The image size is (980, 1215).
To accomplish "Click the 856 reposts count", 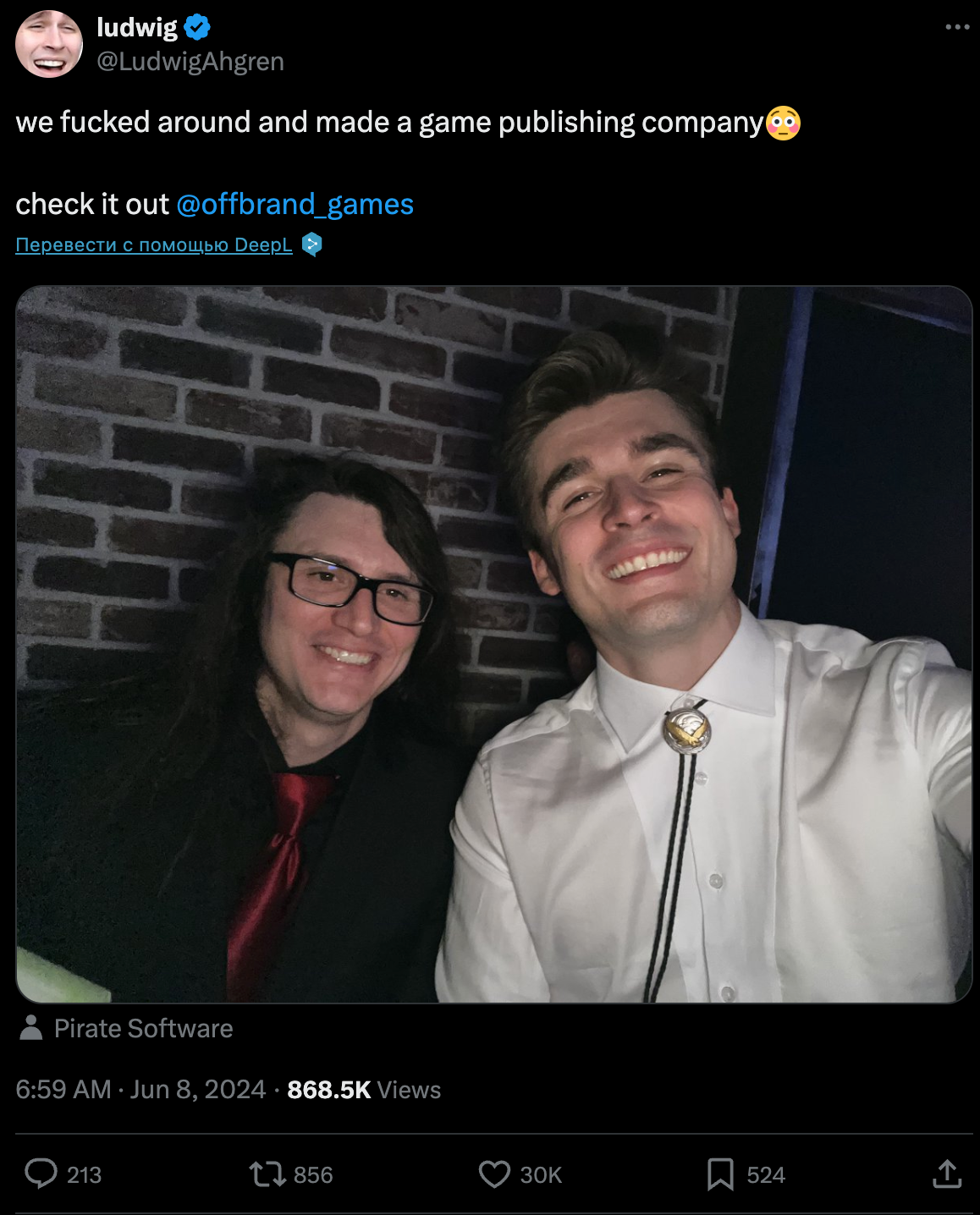I will click(x=313, y=1174).
